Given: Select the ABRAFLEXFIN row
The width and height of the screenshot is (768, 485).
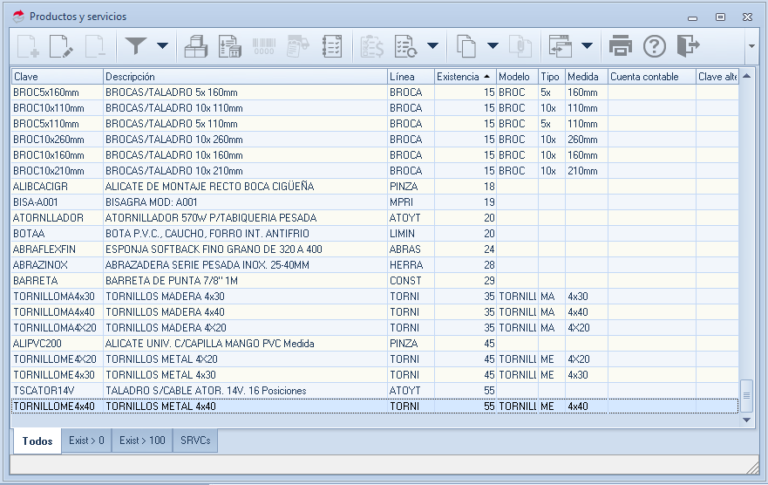Looking at the screenshot, I should coord(375,249).
